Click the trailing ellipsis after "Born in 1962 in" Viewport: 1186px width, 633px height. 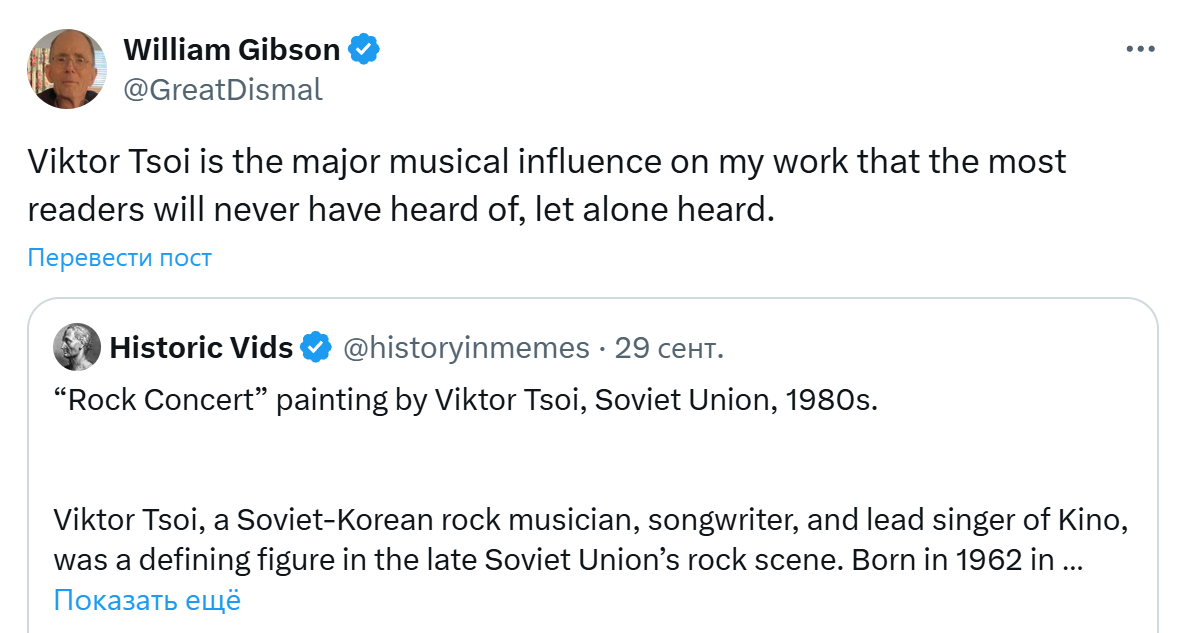click(x=1072, y=560)
